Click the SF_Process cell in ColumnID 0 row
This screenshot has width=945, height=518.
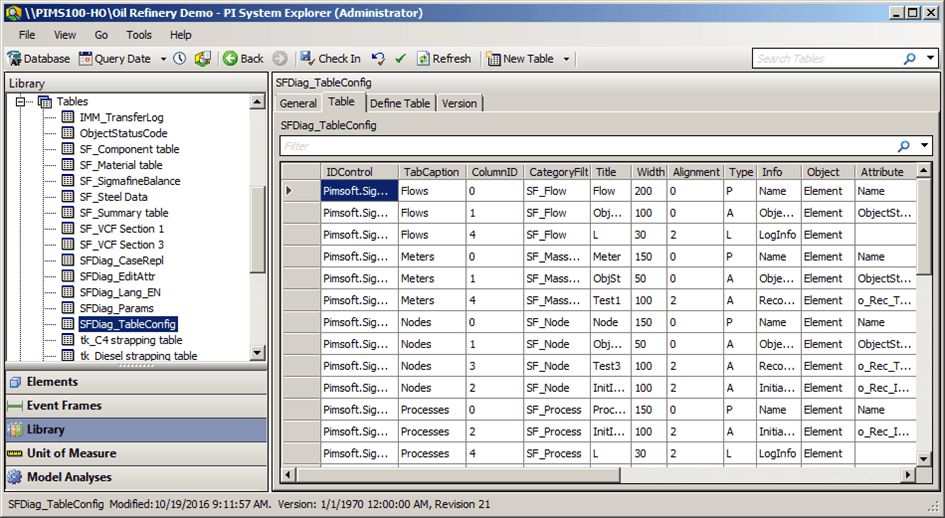tap(557, 410)
